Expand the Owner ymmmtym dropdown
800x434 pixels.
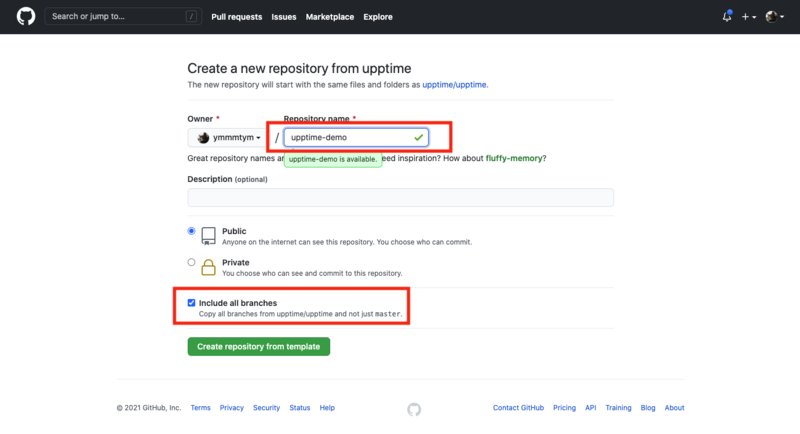click(227, 138)
